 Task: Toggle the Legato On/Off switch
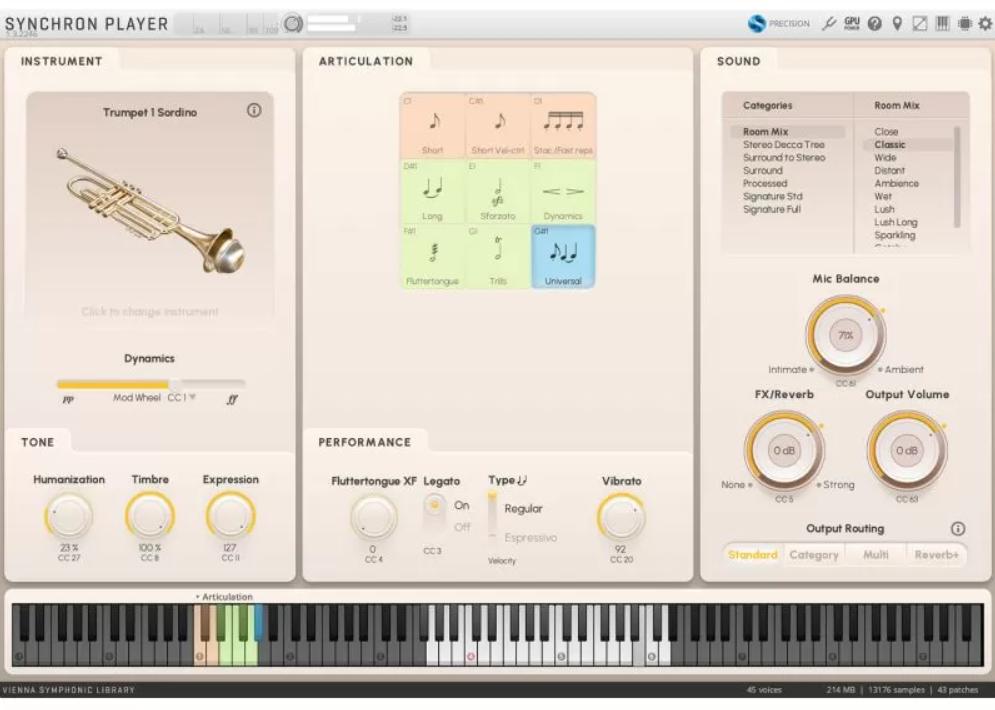pyautogui.click(x=434, y=515)
